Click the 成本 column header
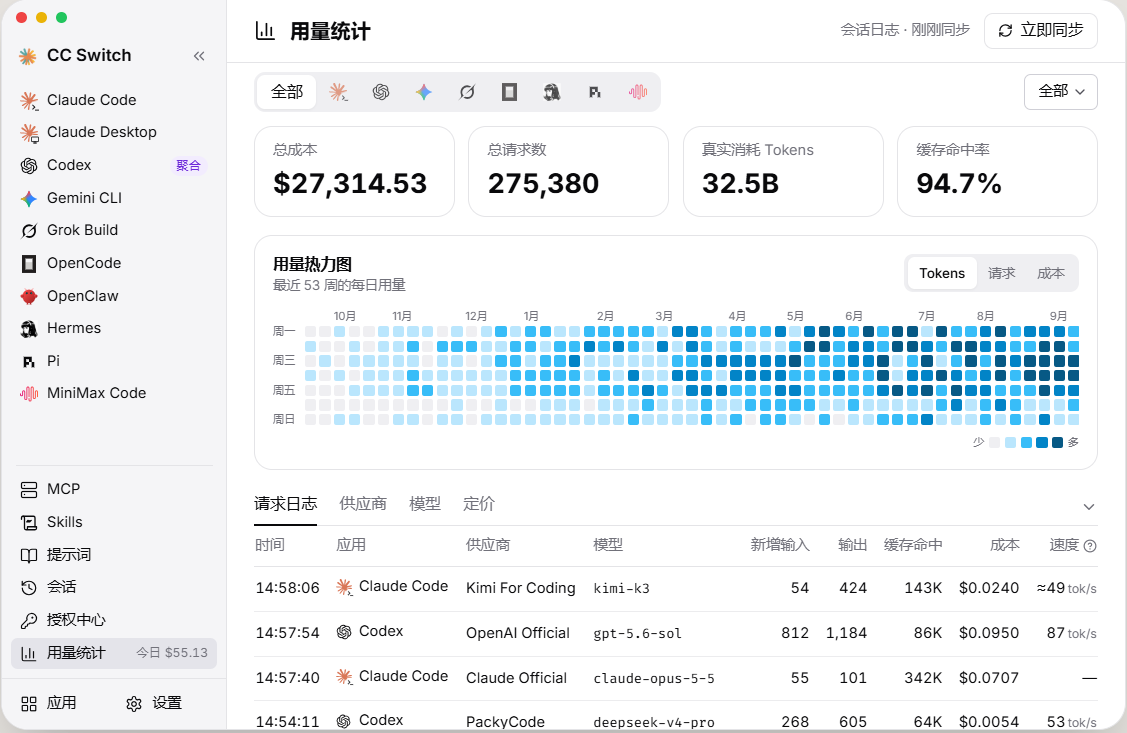This screenshot has width=1127, height=733. [1004, 545]
